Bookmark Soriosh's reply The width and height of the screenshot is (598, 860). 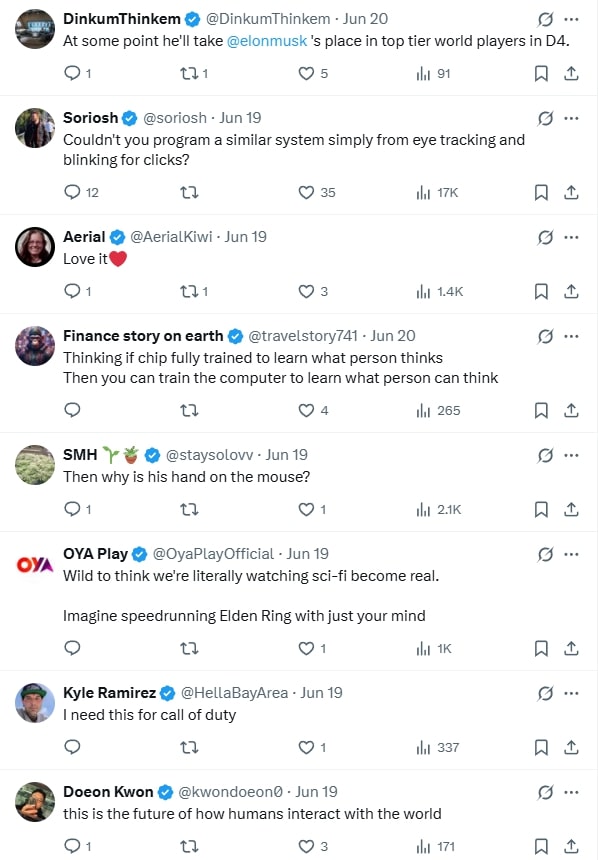pos(542,192)
